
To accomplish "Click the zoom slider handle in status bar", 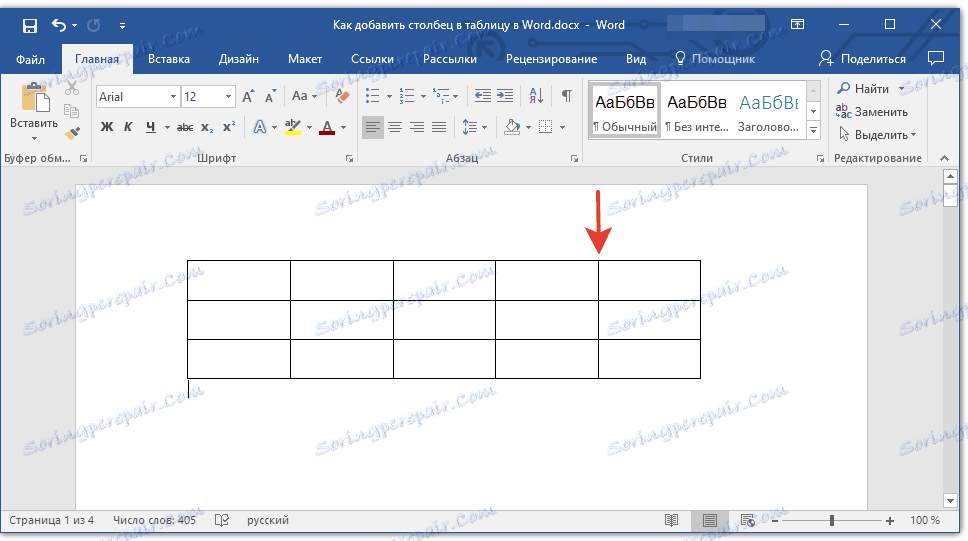I will click(x=832, y=521).
